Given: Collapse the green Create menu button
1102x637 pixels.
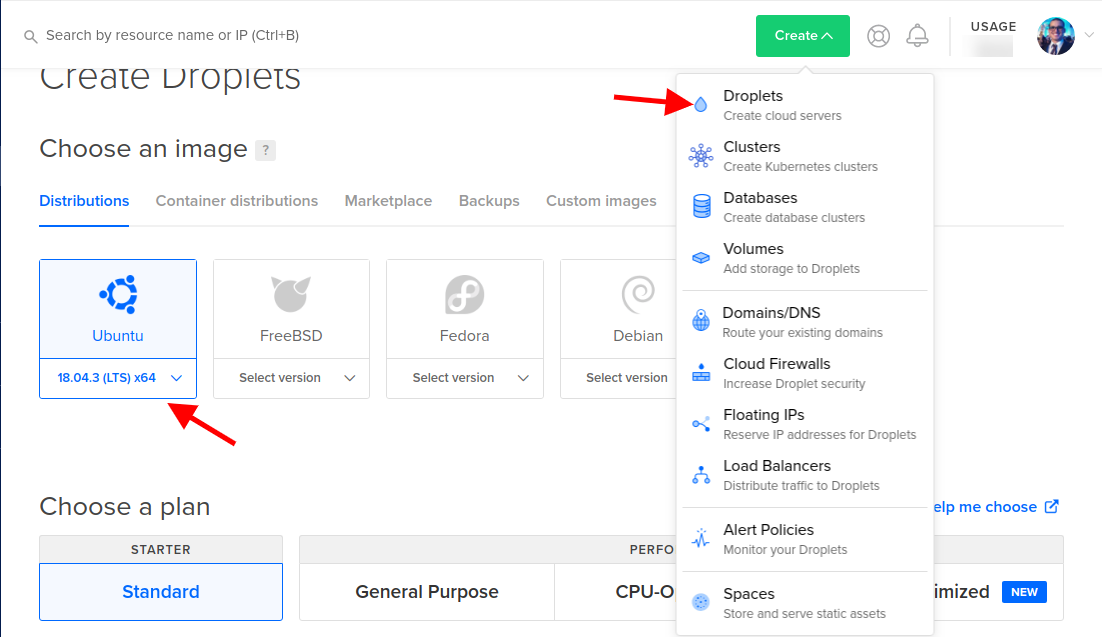Looking at the screenshot, I should point(803,36).
